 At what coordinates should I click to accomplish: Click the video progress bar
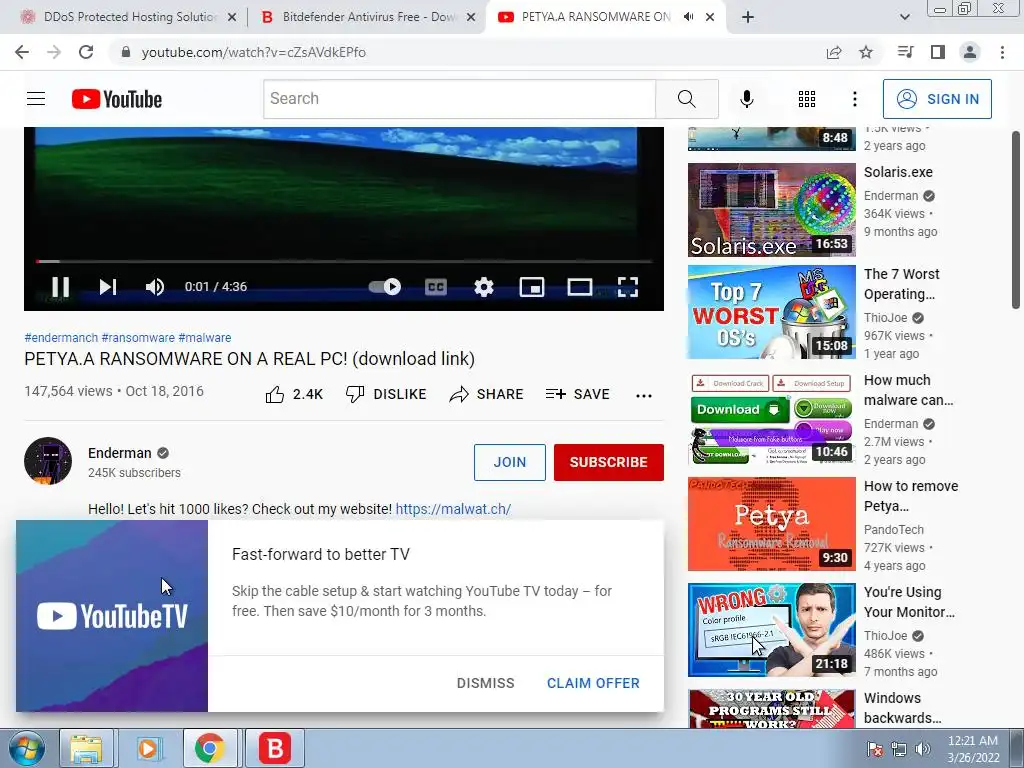pyautogui.click(x=344, y=261)
